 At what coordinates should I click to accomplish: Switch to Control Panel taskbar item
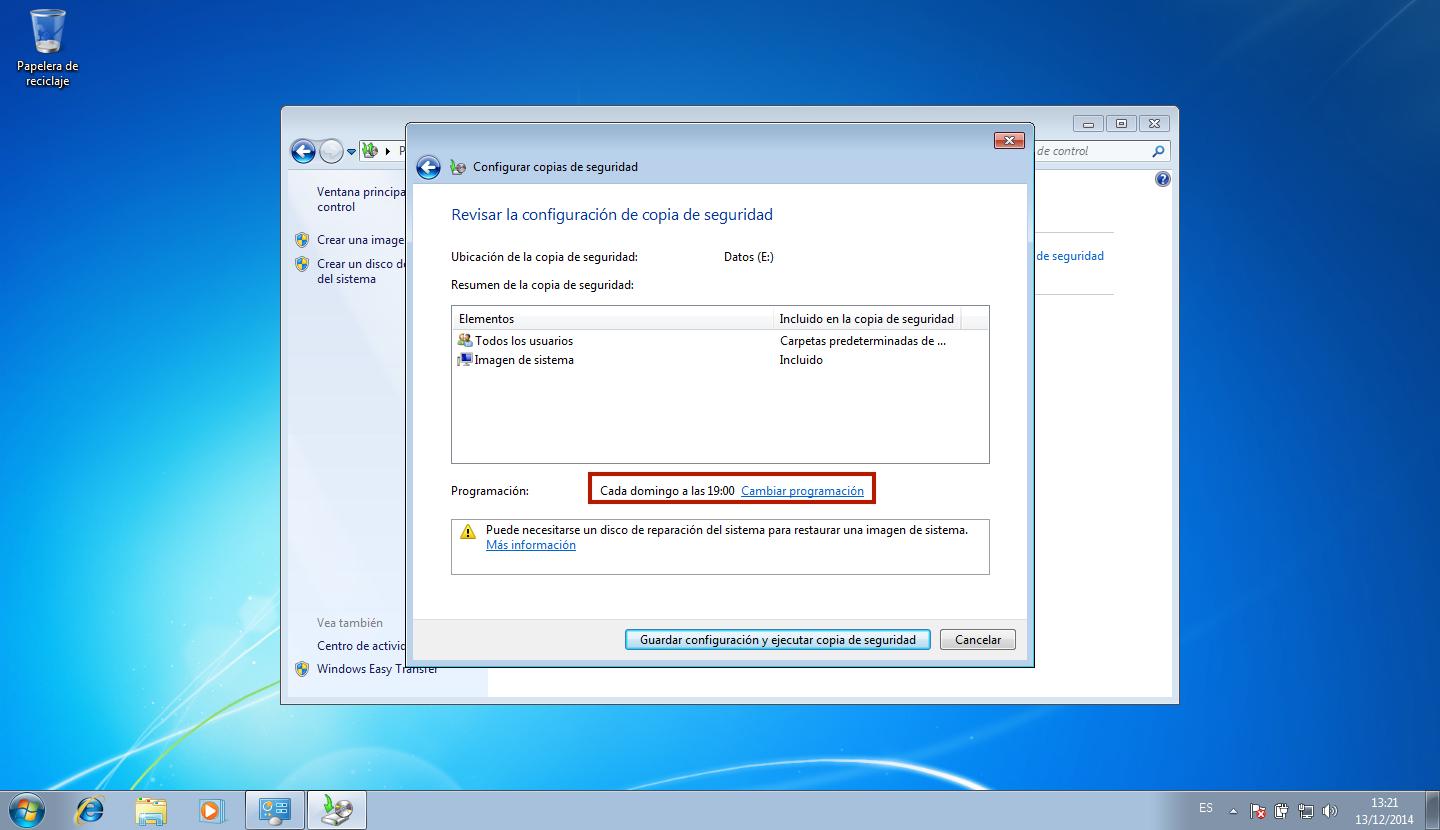(274, 809)
